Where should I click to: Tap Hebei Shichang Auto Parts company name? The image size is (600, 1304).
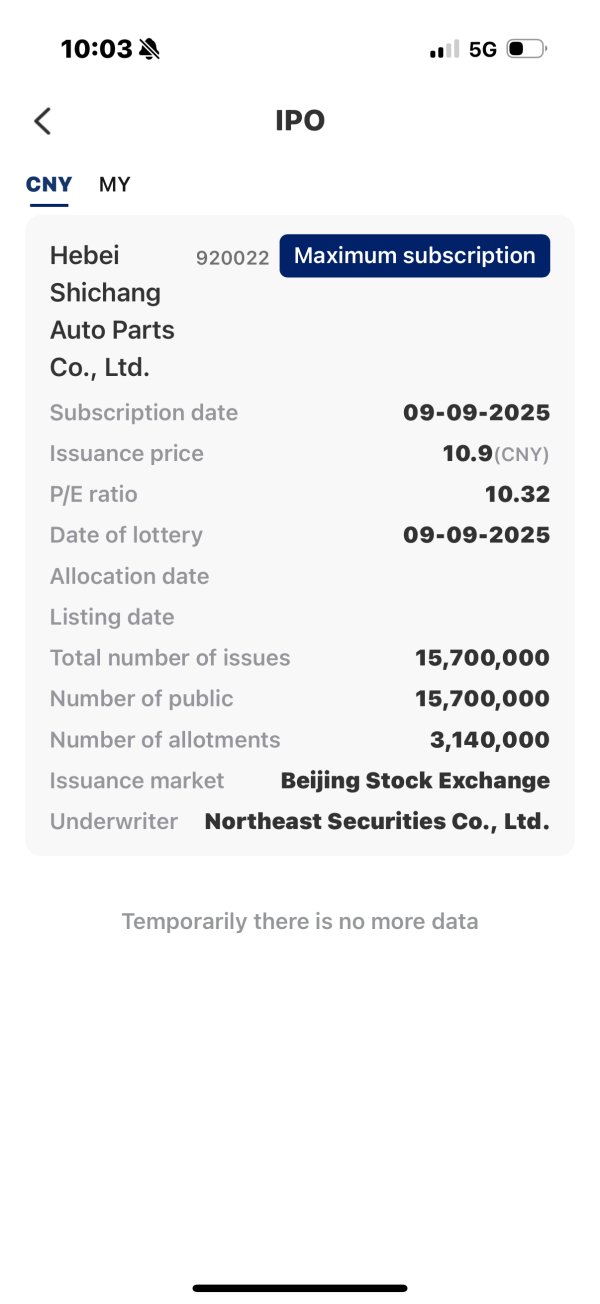tap(112, 311)
